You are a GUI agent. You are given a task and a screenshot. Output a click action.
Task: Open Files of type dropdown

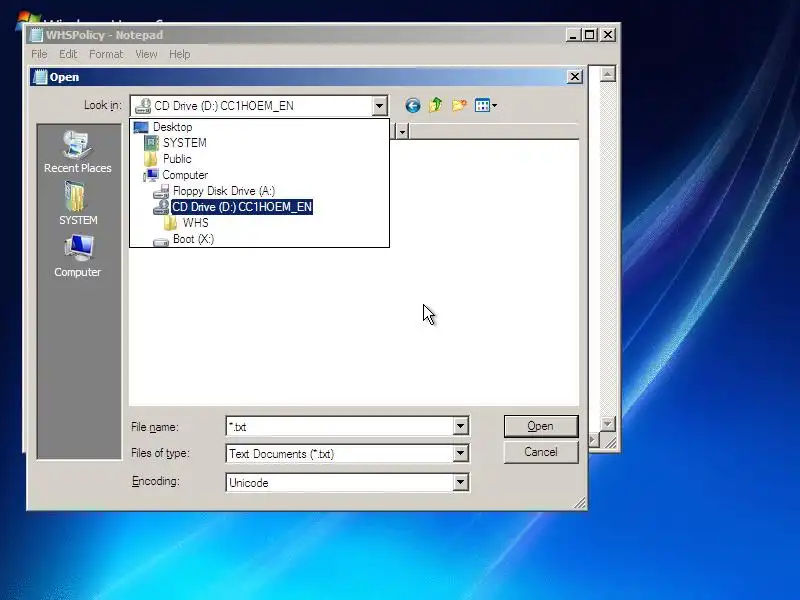[x=460, y=453]
